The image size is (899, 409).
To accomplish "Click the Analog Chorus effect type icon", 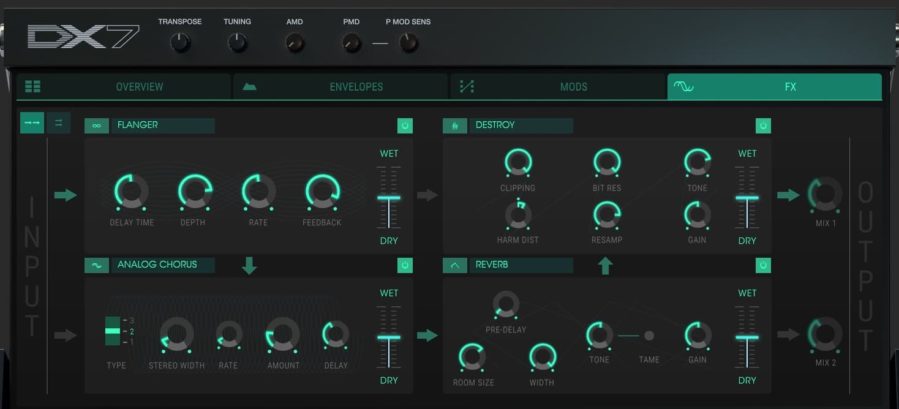I will (97, 265).
